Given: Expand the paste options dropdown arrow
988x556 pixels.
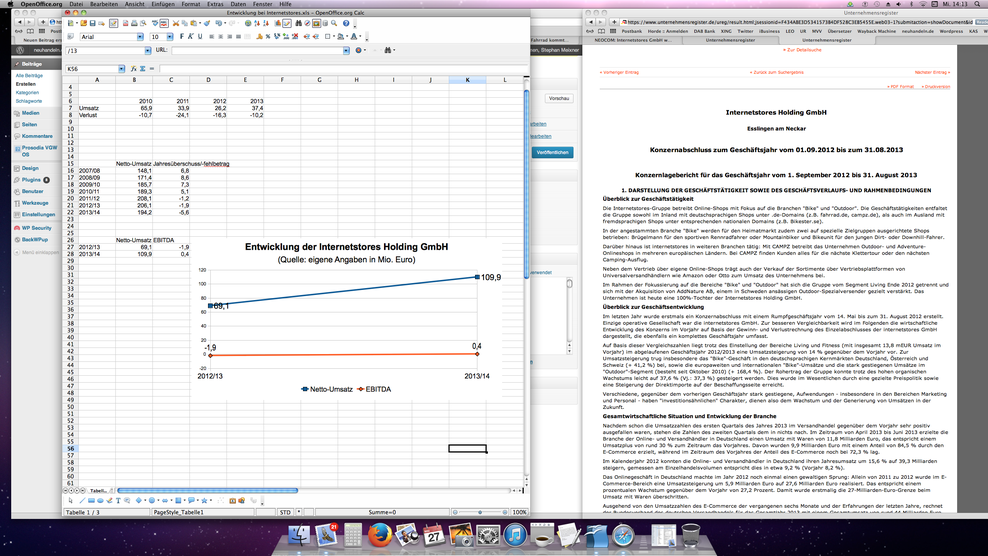Looking at the screenshot, I should click(200, 23).
